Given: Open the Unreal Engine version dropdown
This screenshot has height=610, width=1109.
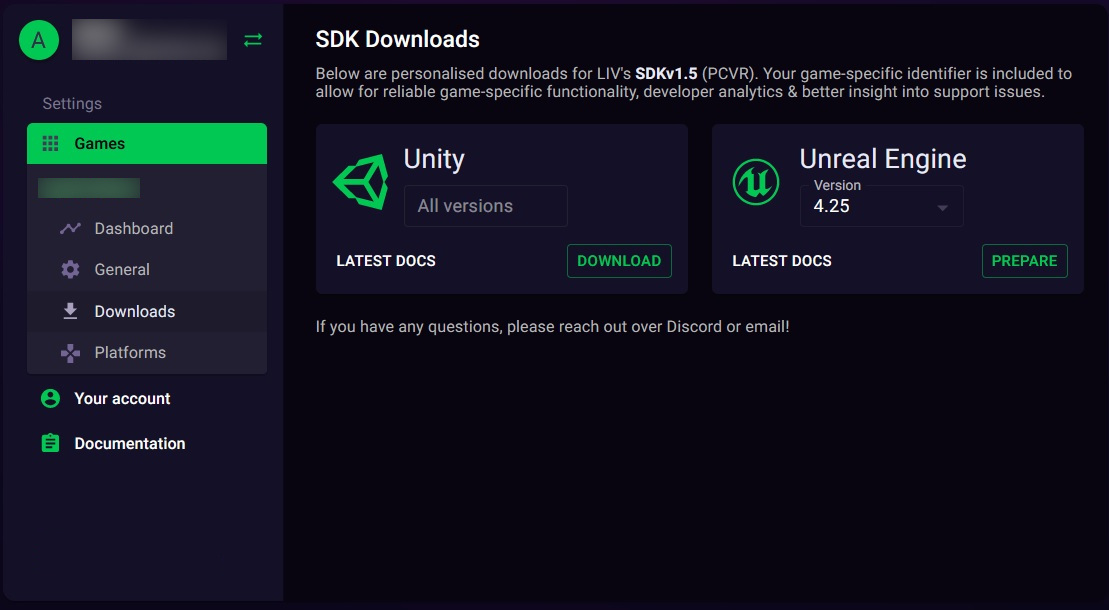Looking at the screenshot, I should tap(881, 206).
